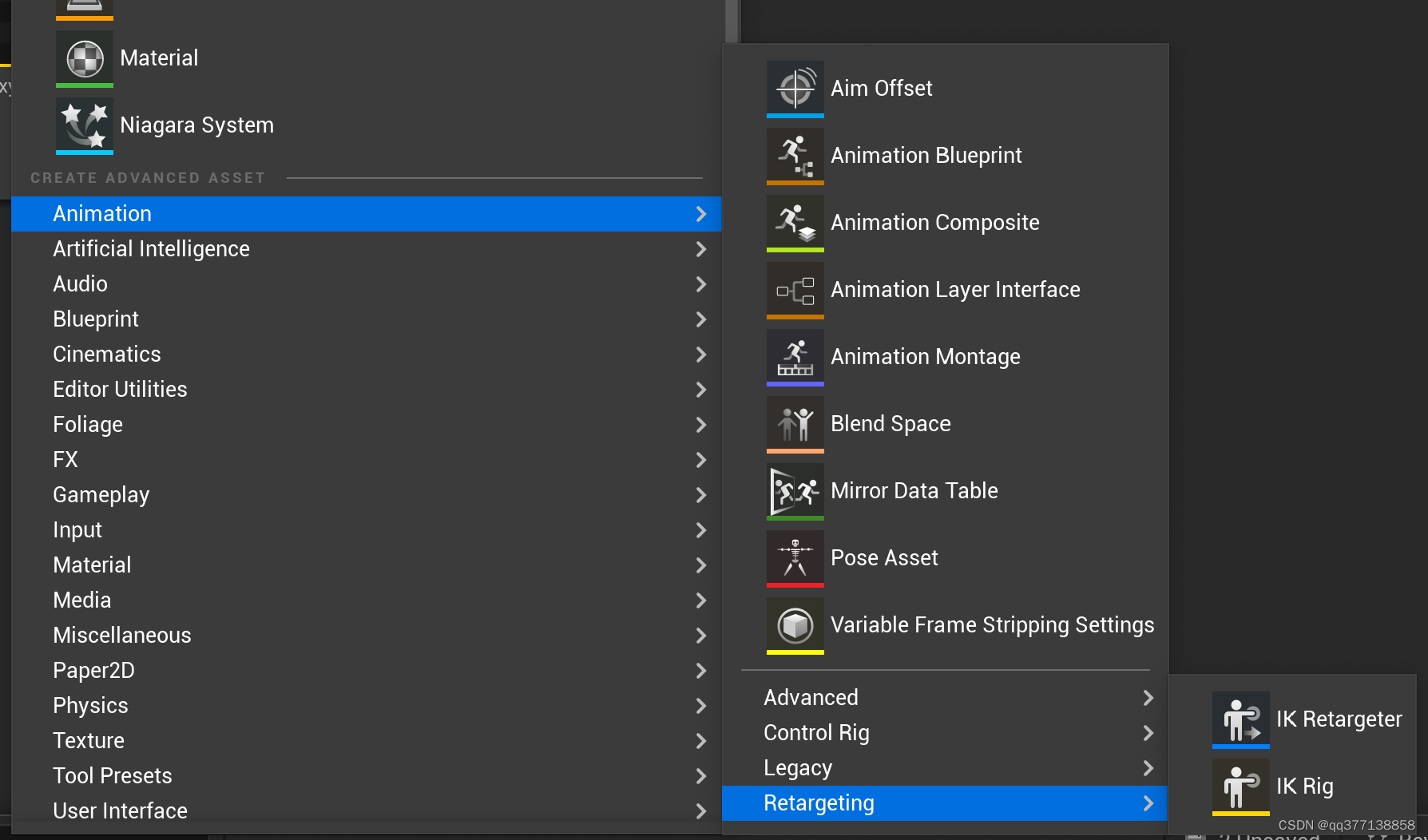The height and width of the screenshot is (840, 1428).
Task: Click the Blend Space icon
Action: [795, 424]
